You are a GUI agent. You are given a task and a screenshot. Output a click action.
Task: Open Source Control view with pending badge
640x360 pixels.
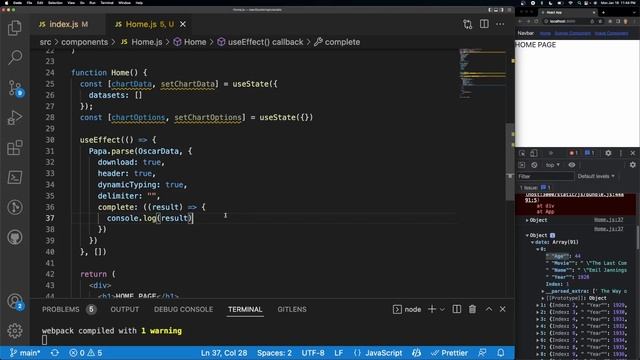(x=16, y=88)
